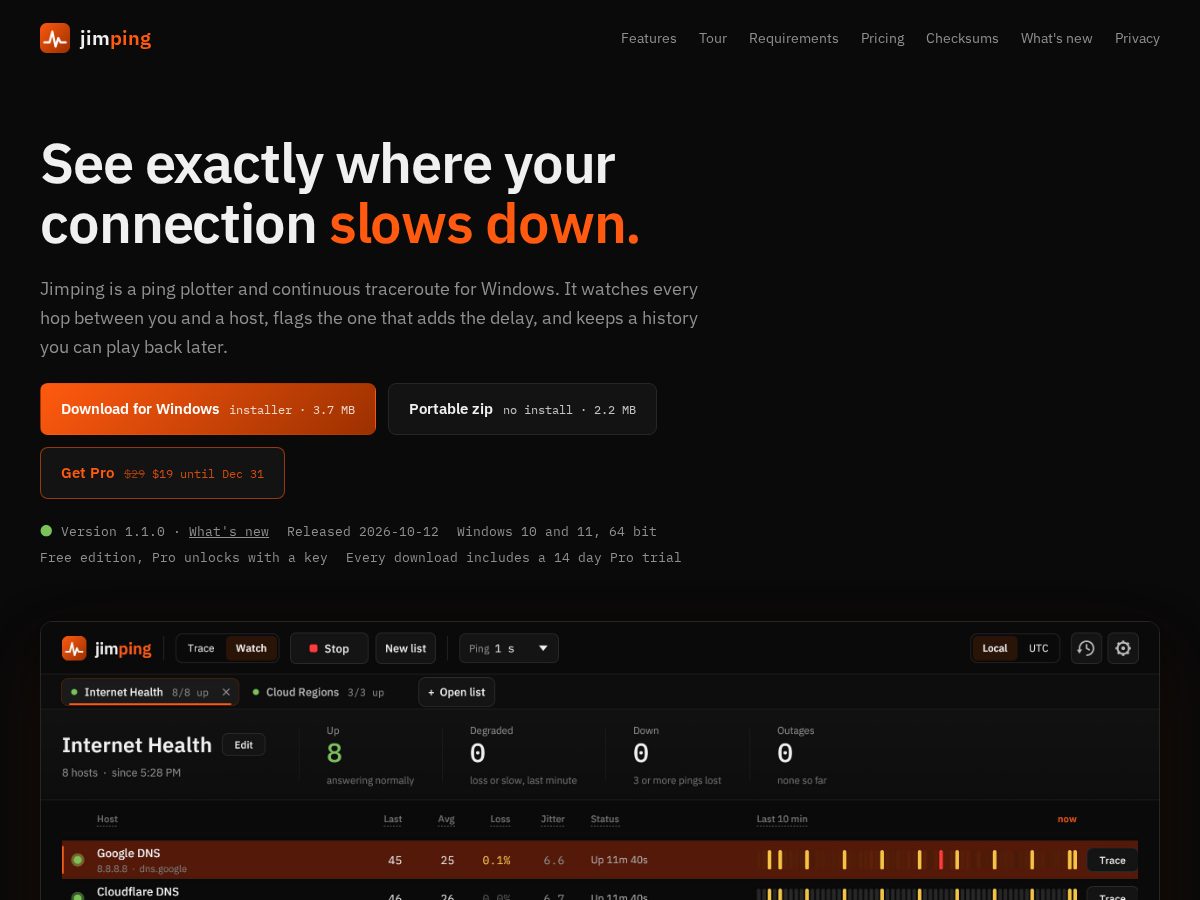The height and width of the screenshot is (900, 1200).
Task: Click the 'Released 2026-10-12' text
Action: [363, 531]
